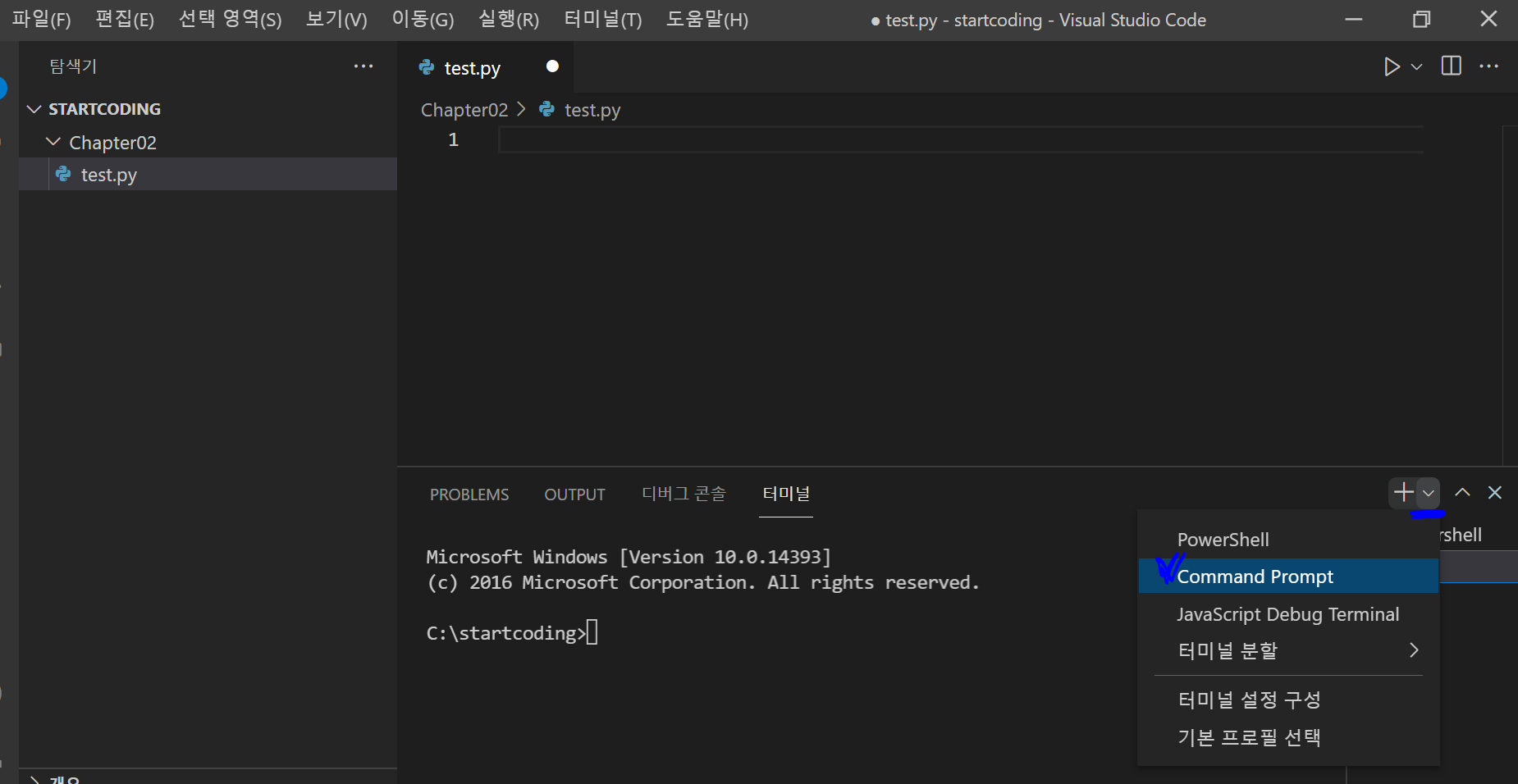Image resolution: width=1518 pixels, height=784 pixels.
Task: Maximize the terminal panel with caret icon
Action: 1462,492
